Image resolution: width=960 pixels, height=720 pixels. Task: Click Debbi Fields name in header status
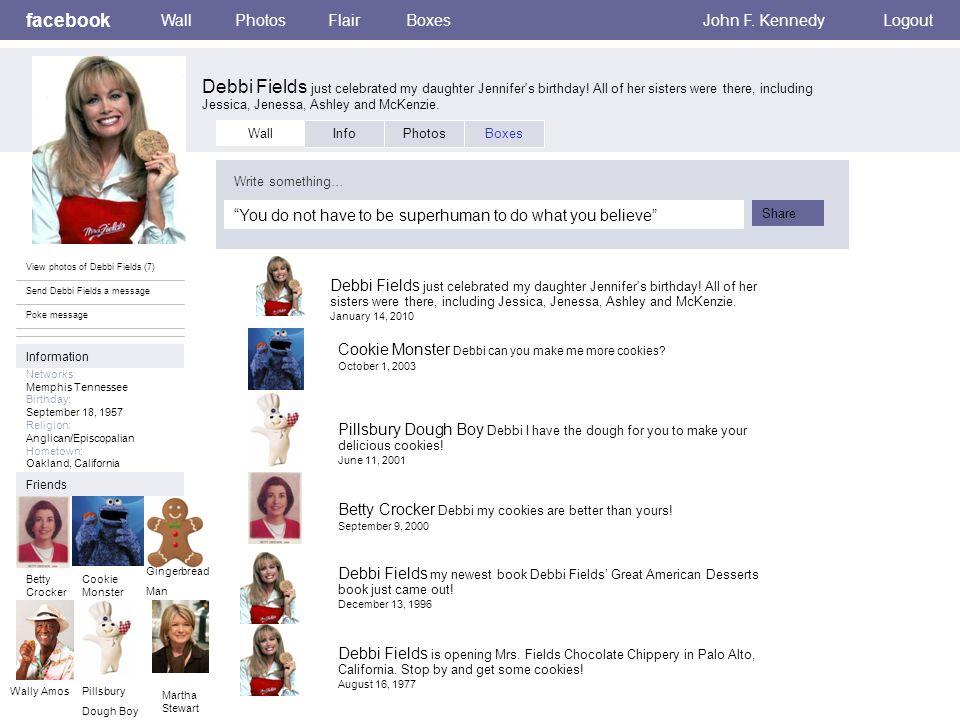254,86
